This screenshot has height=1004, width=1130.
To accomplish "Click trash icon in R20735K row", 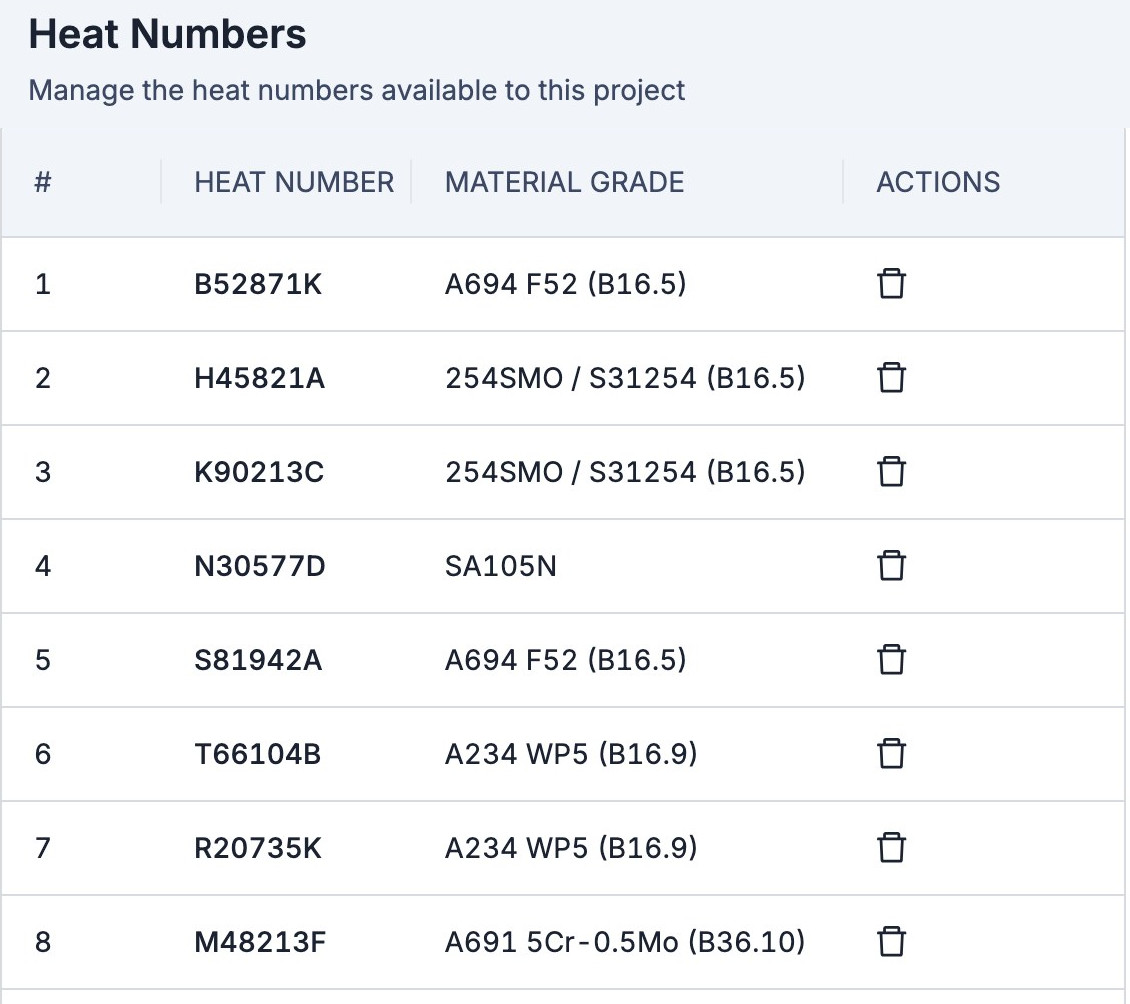I will [891, 848].
